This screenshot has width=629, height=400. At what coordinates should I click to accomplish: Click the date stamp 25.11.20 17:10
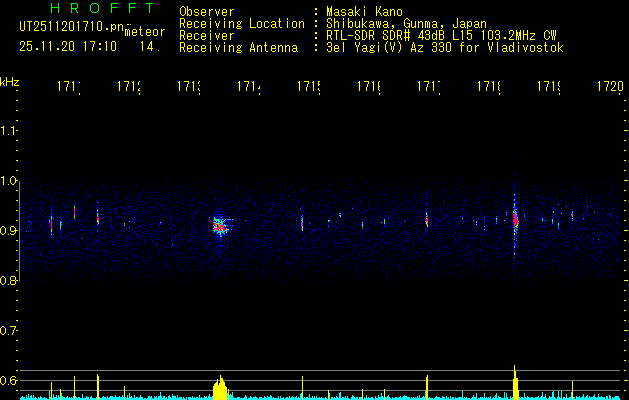68,47
